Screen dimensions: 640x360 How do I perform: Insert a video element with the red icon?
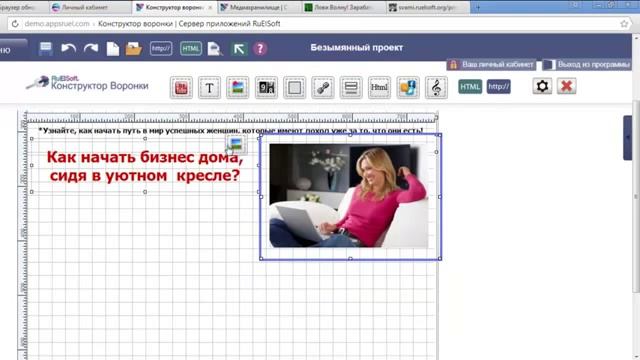click(181, 87)
